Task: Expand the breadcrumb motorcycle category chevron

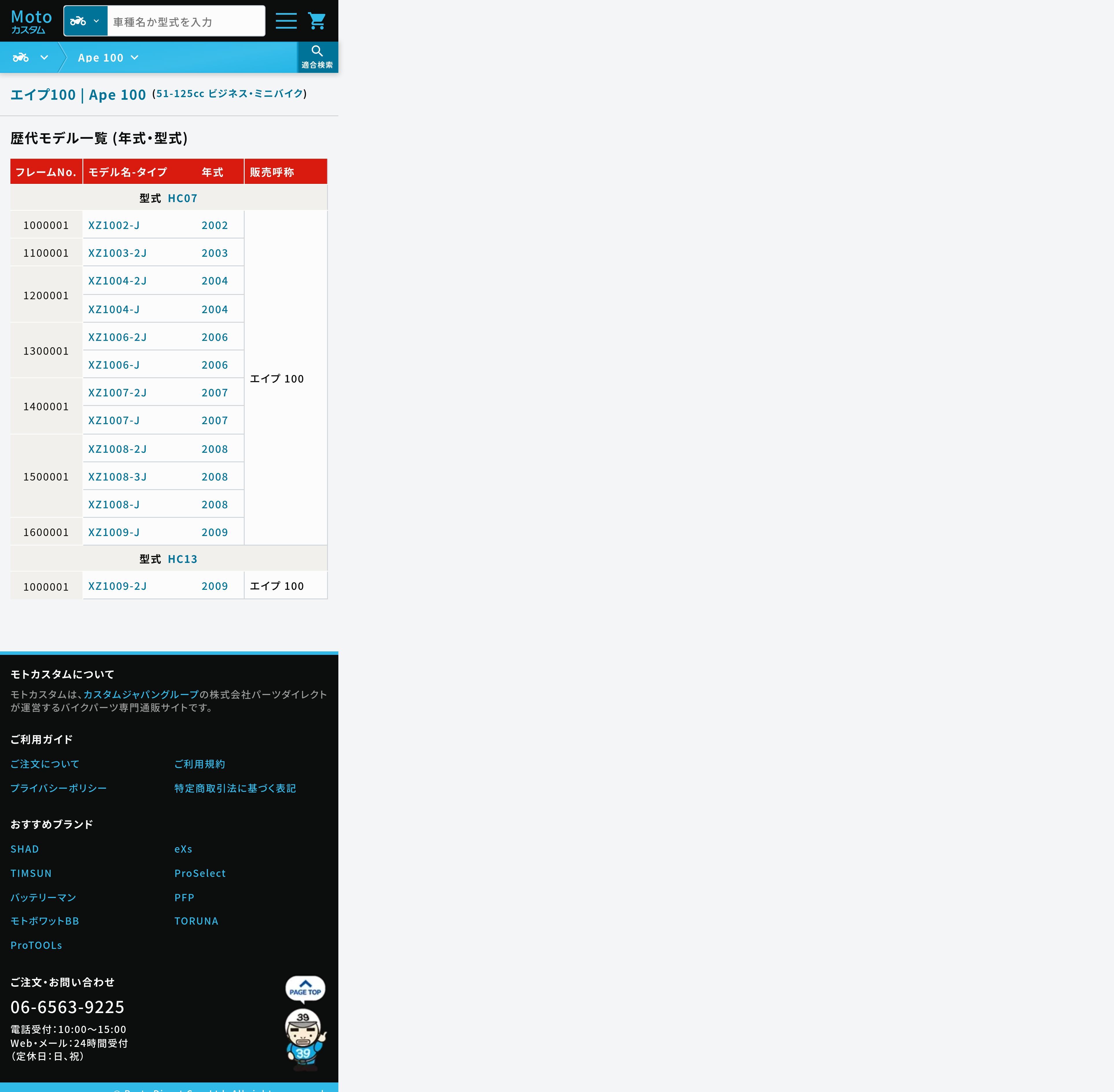Action: (44, 57)
